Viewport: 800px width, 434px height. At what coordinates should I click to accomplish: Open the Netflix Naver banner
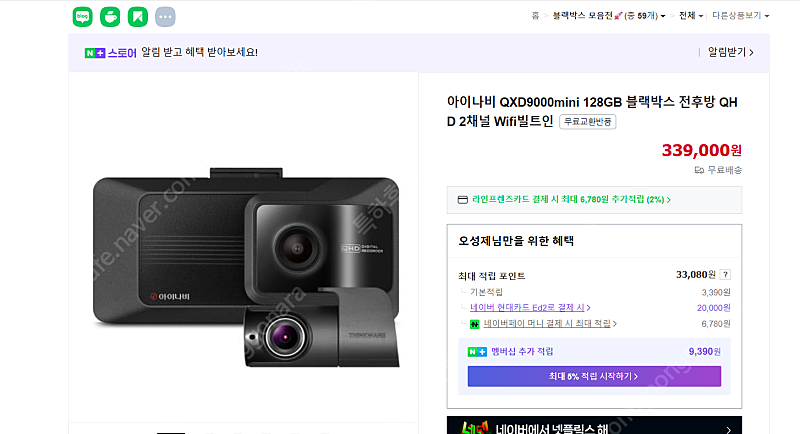click(x=594, y=425)
